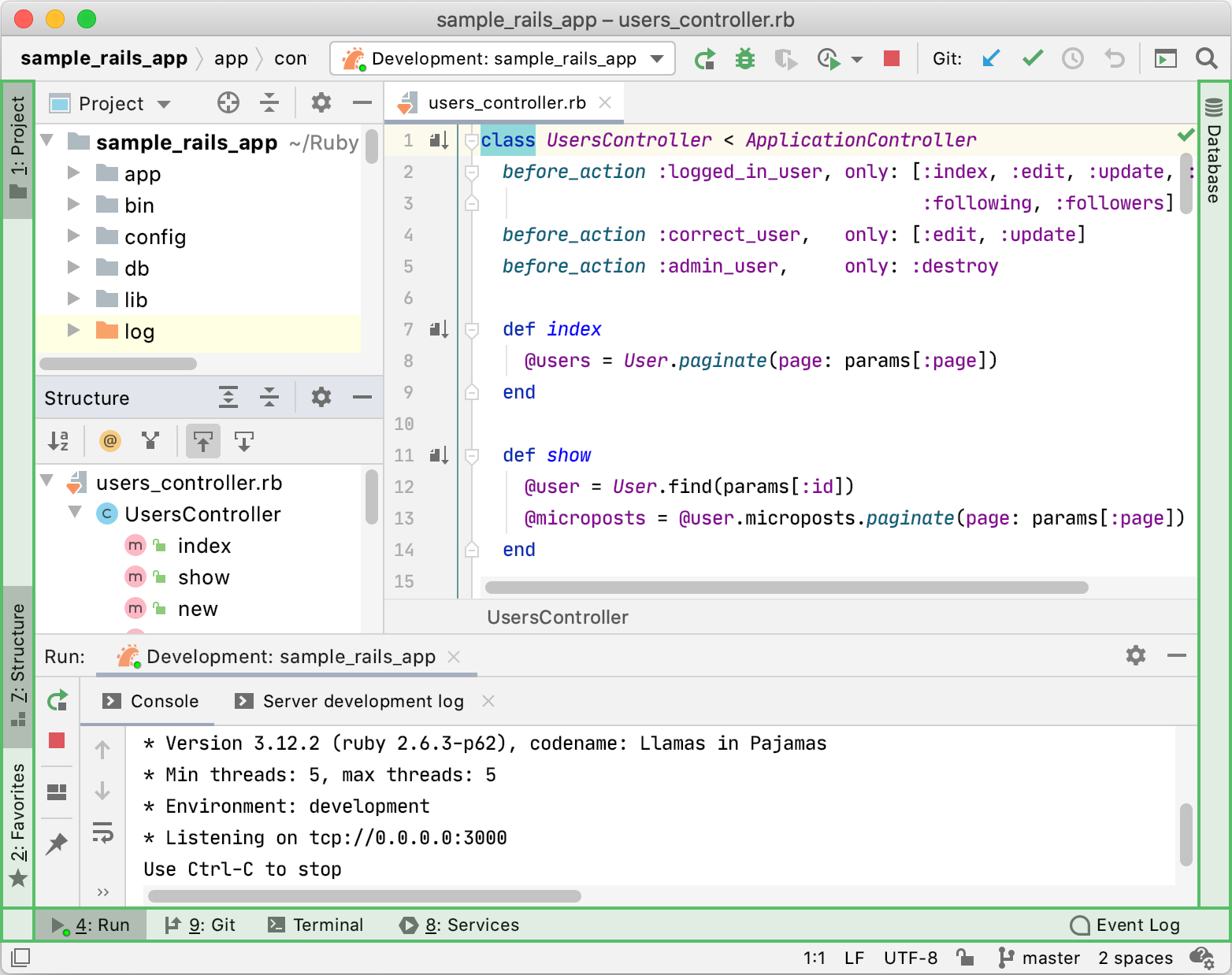Collapse the UsersController node in Structure
Image resolution: width=1232 pixels, height=975 pixels.
76,513
